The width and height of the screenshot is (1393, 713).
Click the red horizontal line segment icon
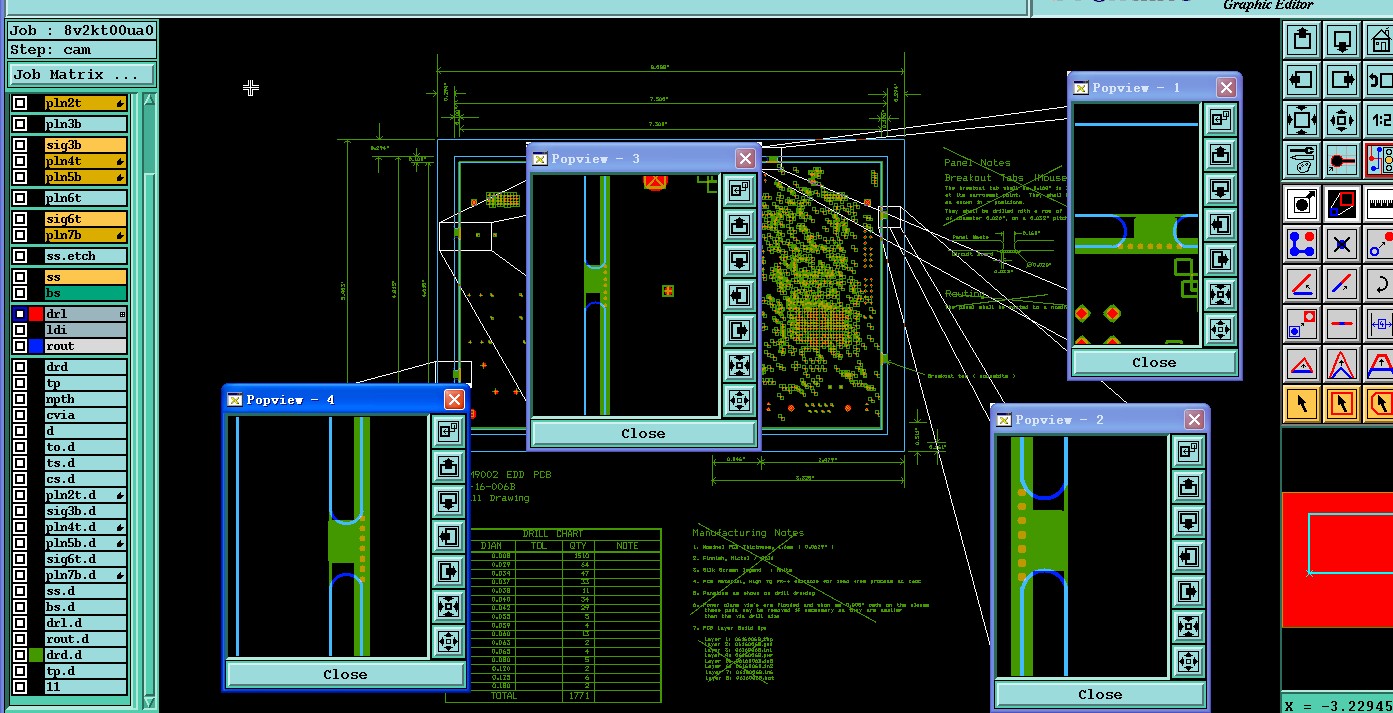point(1342,323)
